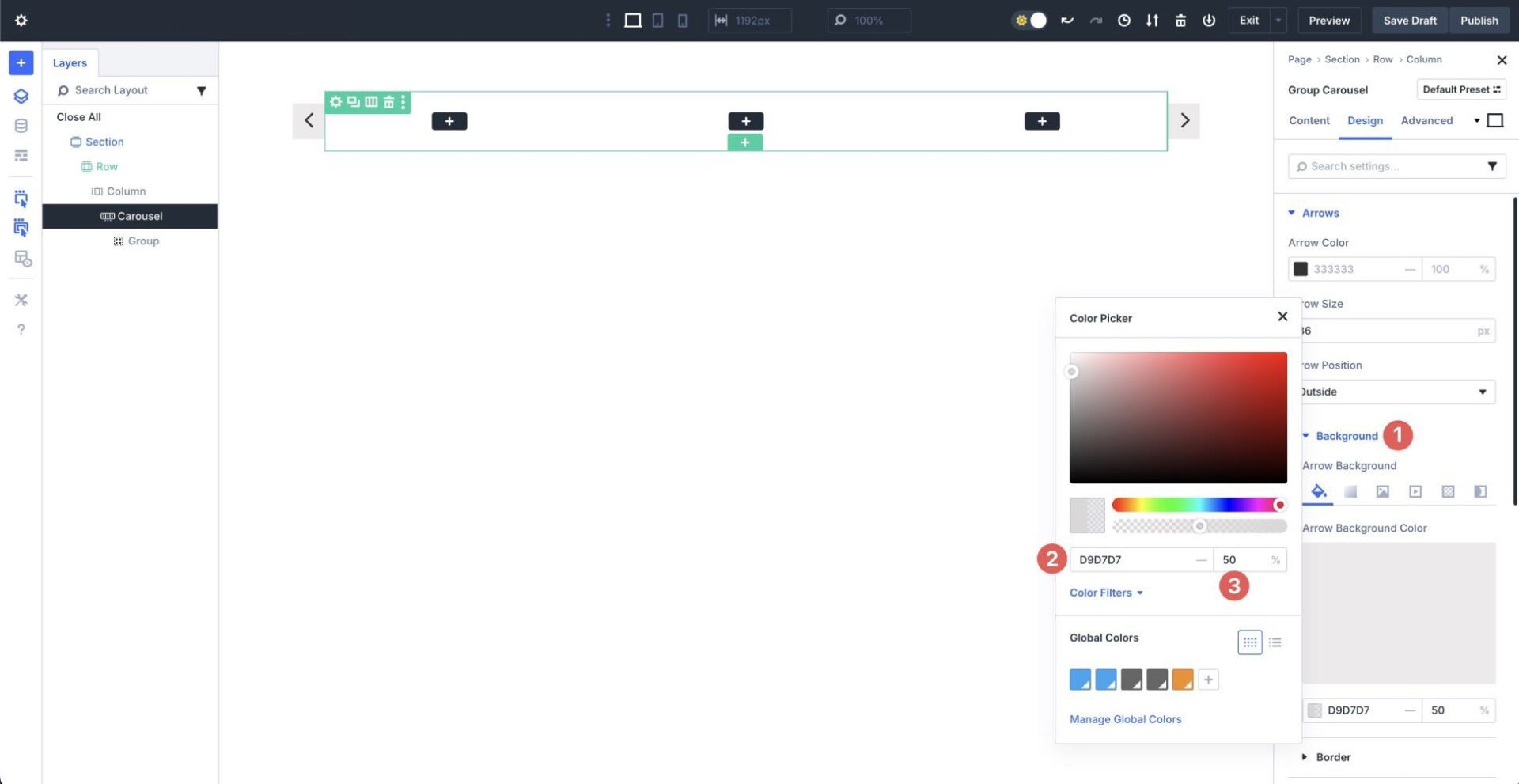Click the Carousel settings gear icon
1519x784 pixels.
click(x=335, y=101)
